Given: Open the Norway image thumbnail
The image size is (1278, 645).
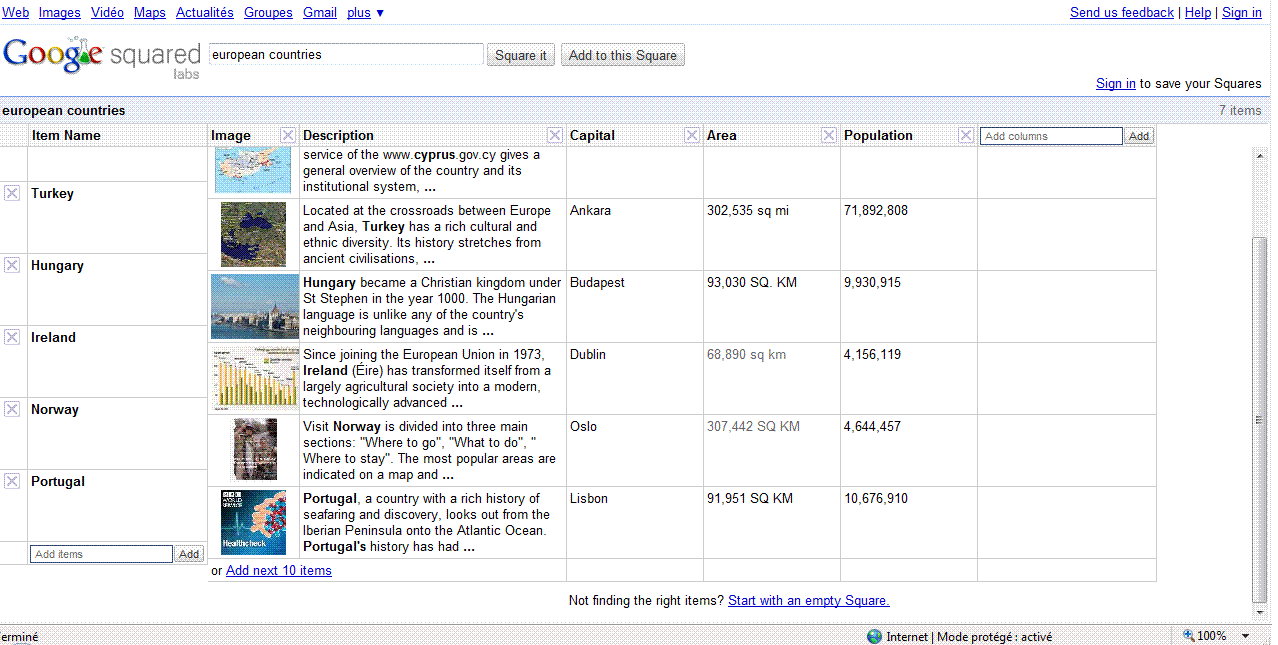Looking at the screenshot, I should coord(255,450).
